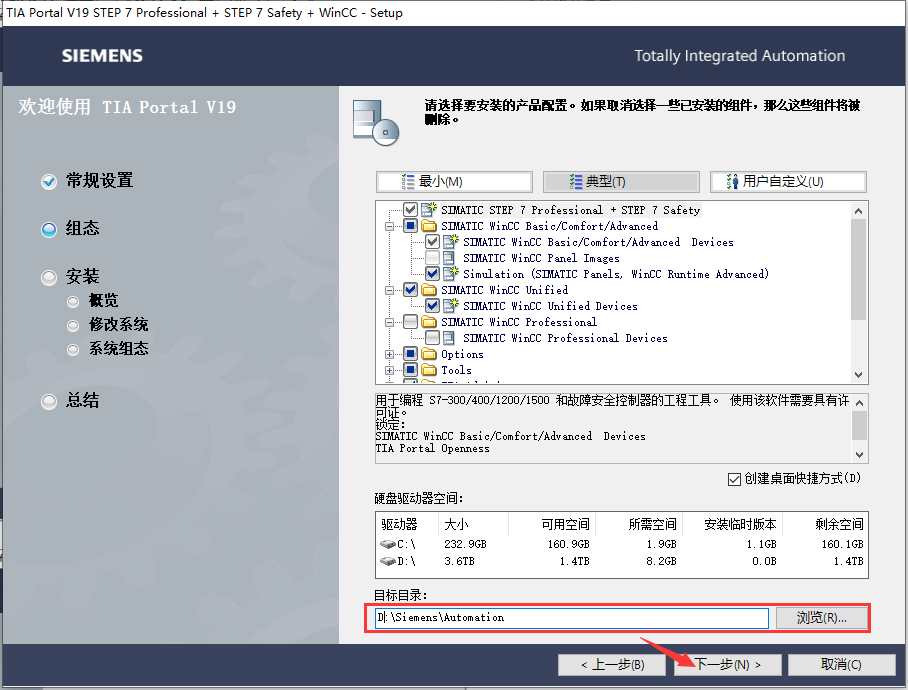Image resolution: width=908 pixels, height=690 pixels.
Task: Collapse the SIMATIC WinCC Basic/Comfort/Advanced node
Action: tap(389, 225)
